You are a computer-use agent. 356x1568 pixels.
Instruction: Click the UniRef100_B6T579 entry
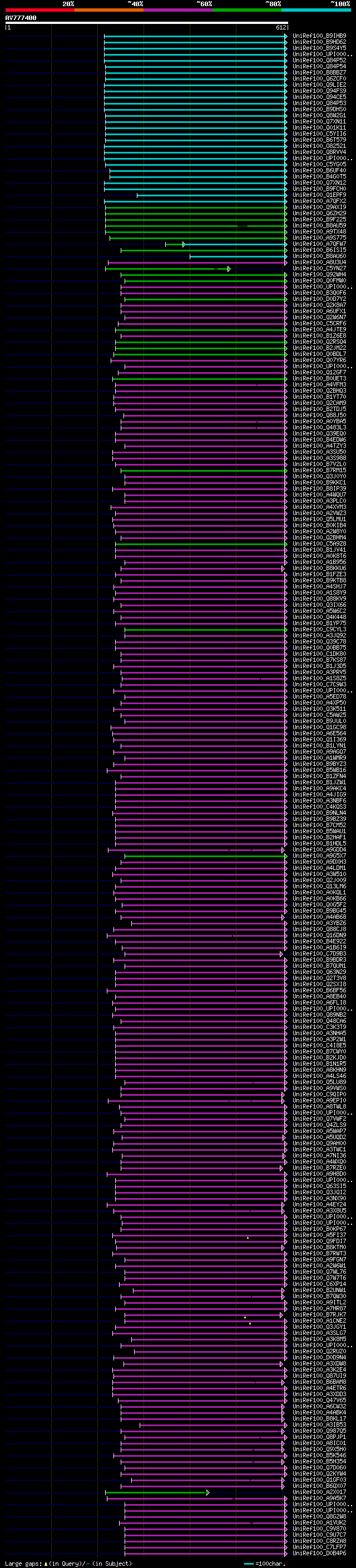[319, 140]
